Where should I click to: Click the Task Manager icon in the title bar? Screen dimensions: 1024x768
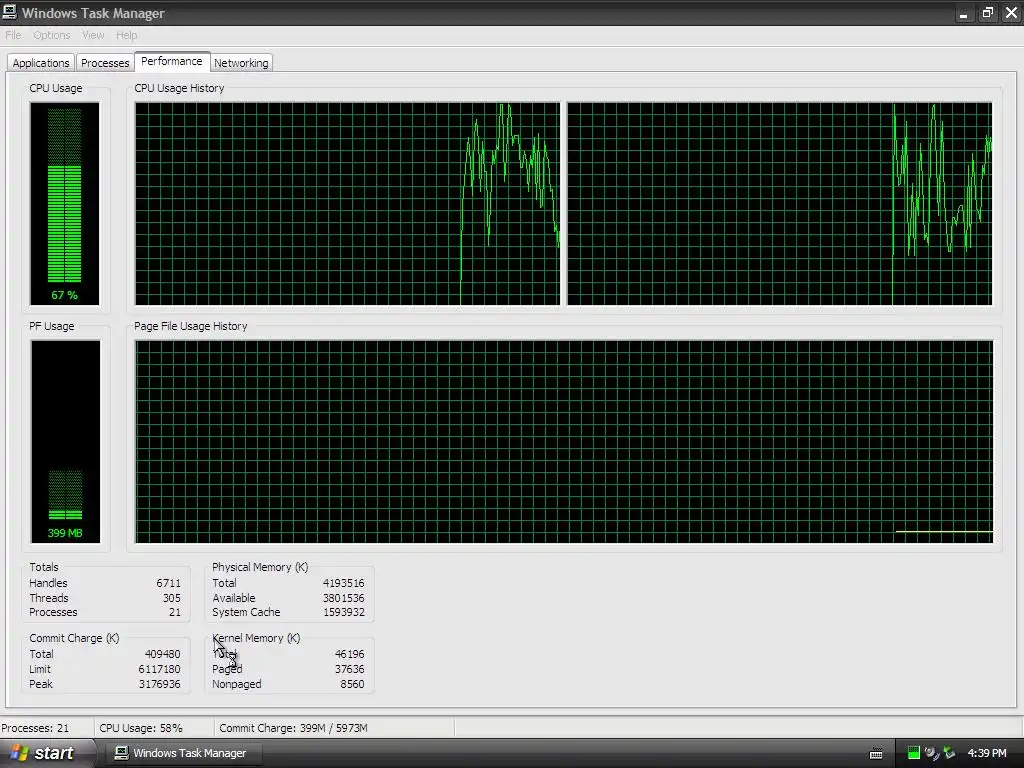9,12
